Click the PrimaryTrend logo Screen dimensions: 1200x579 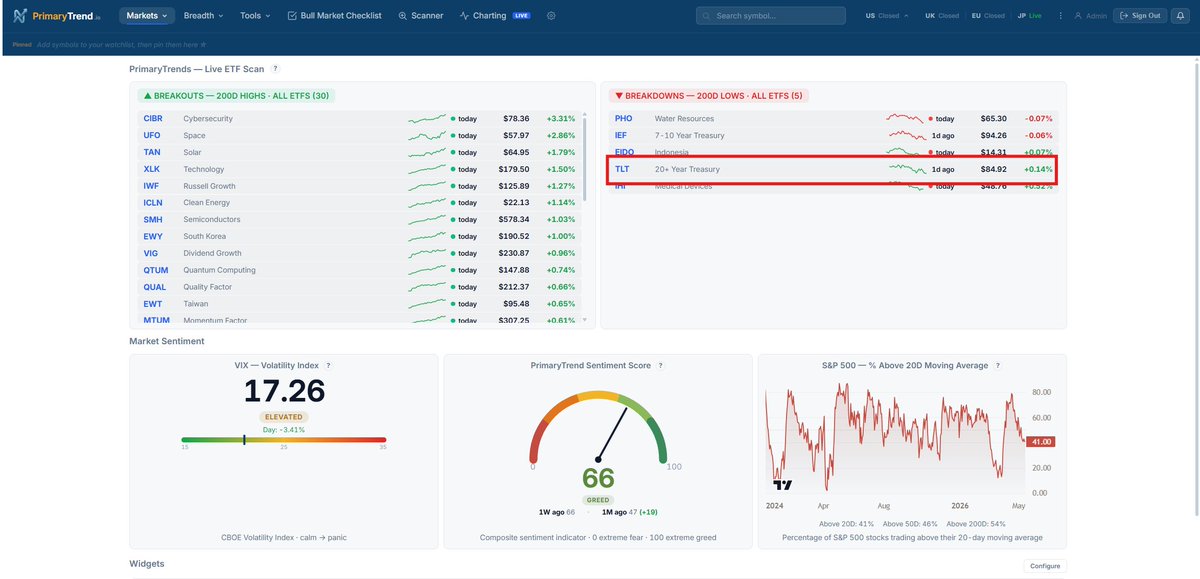(57, 16)
